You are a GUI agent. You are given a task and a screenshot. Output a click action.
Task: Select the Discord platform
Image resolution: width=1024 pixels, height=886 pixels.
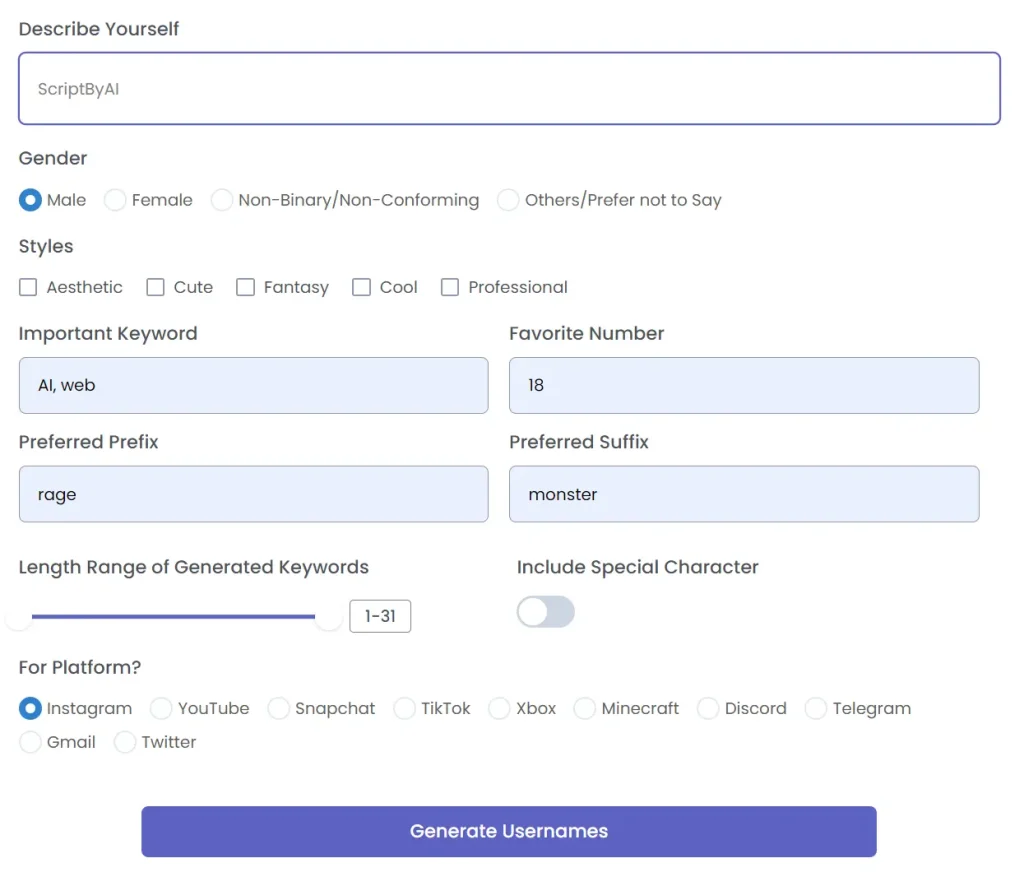[708, 708]
